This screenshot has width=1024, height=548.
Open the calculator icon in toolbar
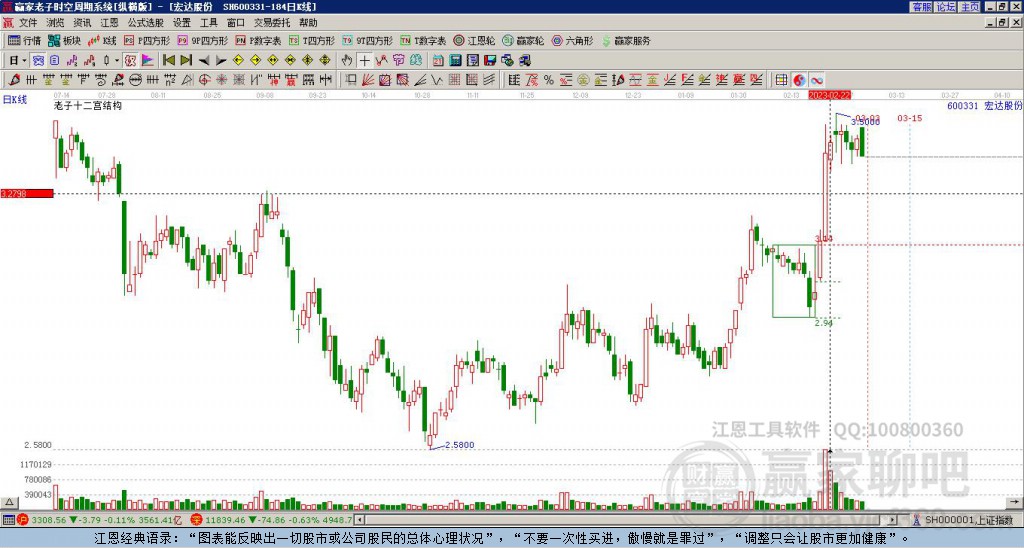(x=456, y=61)
